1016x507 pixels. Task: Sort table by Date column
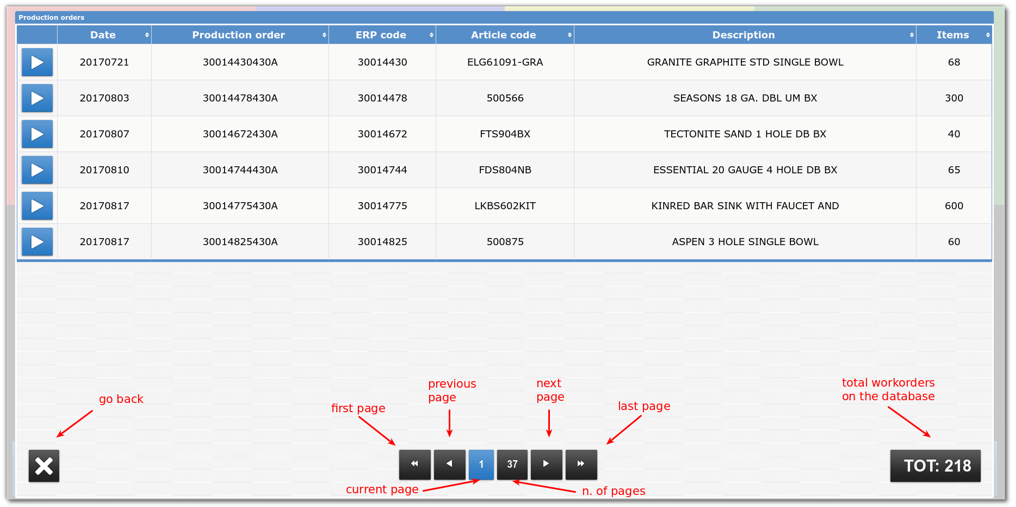click(x=104, y=35)
